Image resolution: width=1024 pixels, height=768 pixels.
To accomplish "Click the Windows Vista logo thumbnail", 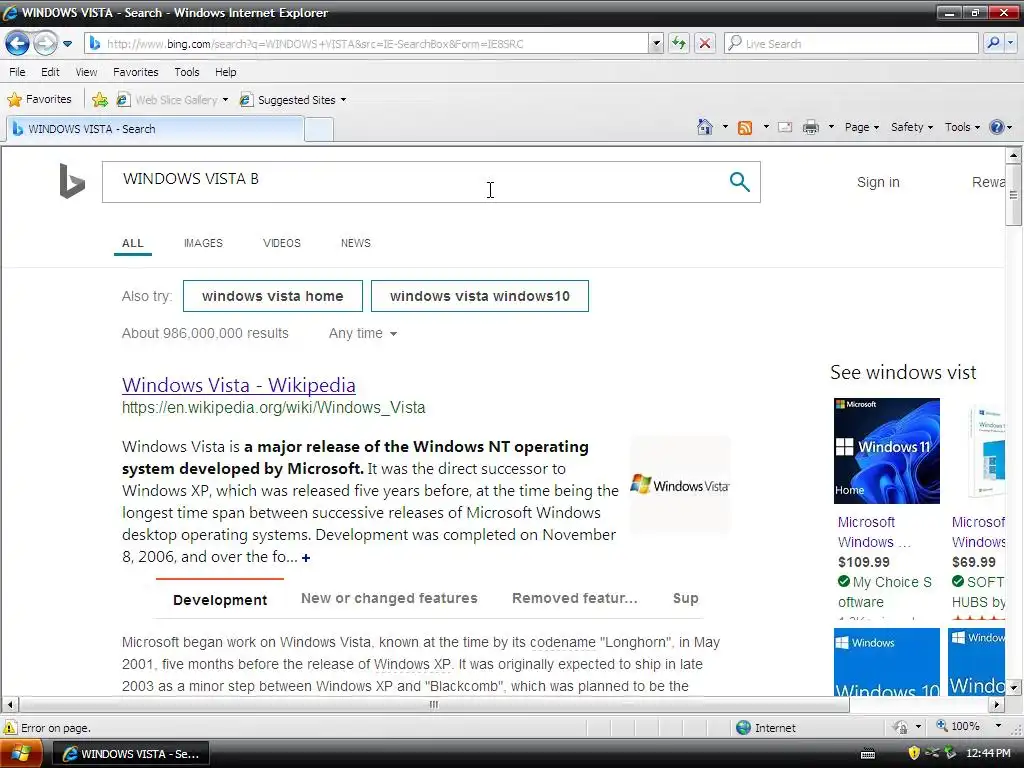I will pos(679,485).
